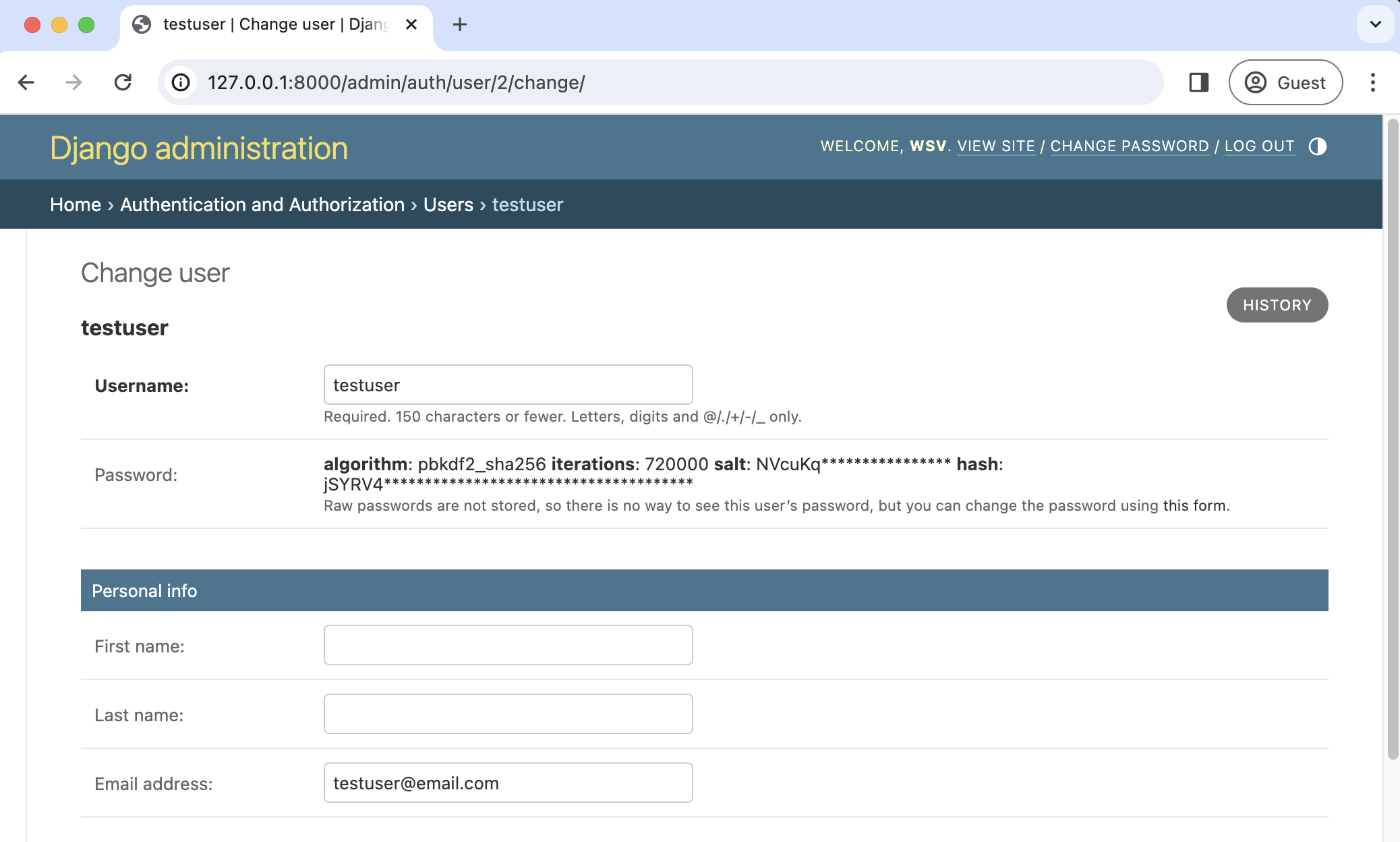Click the browser bookmark/reader view icon
Viewport: 1400px width, 842px height.
[x=1199, y=82]
